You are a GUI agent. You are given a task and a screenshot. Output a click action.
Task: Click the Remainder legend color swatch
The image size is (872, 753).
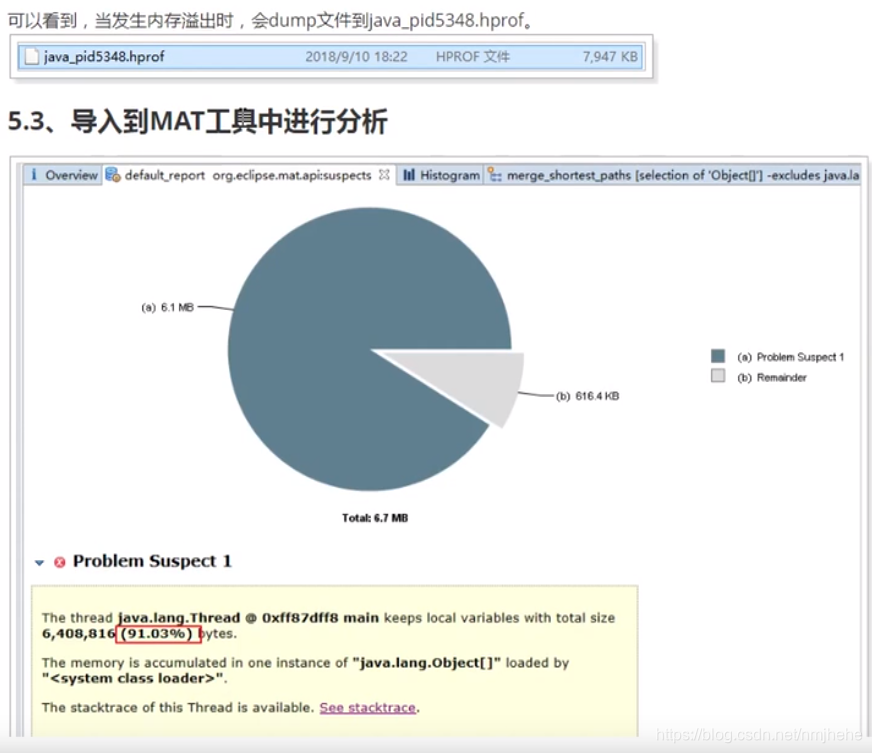tap(718, 376)
